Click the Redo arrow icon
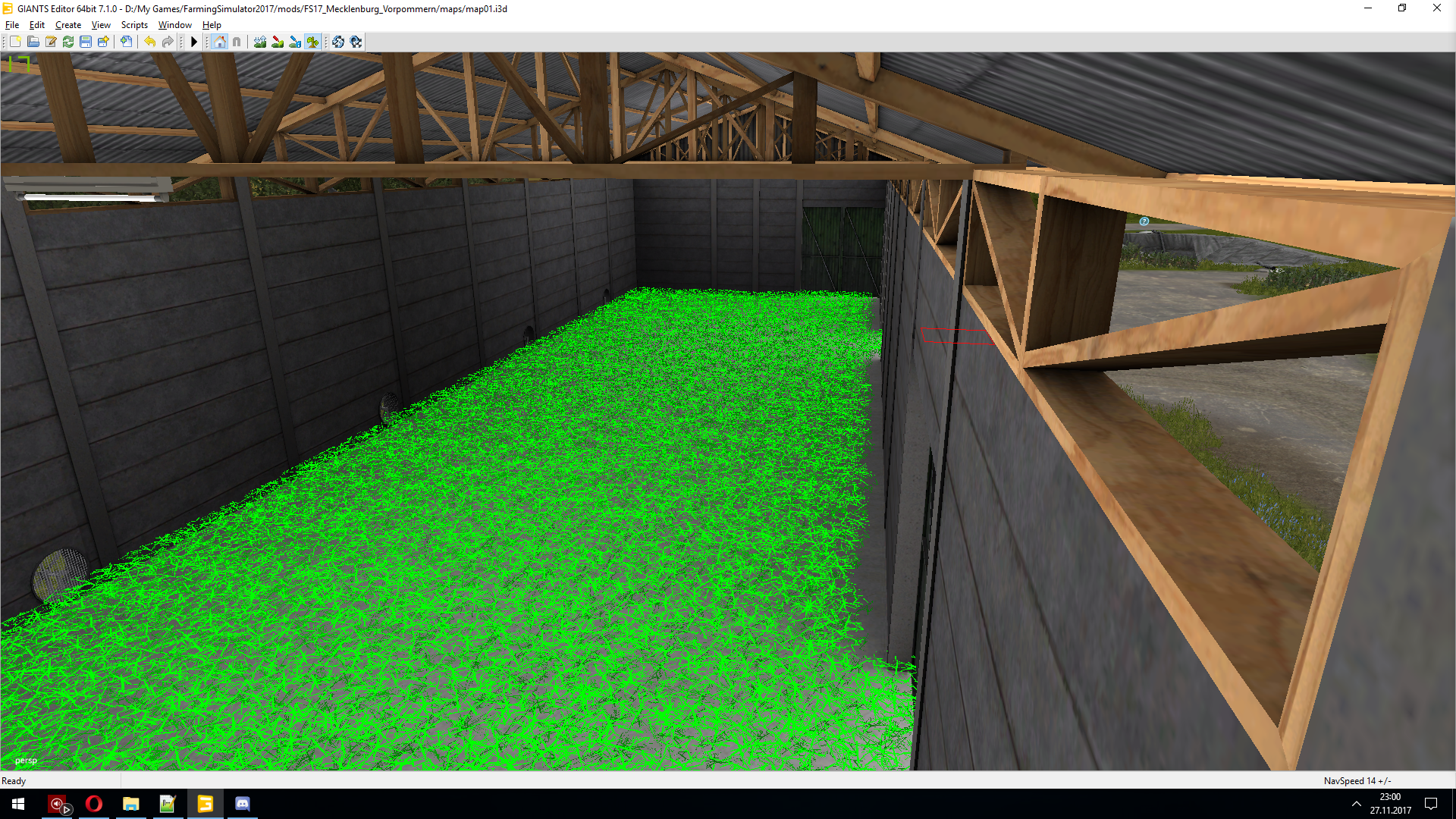Image resolution: width=1456 pixels, height=819 pixels. (x=168, y=42)
